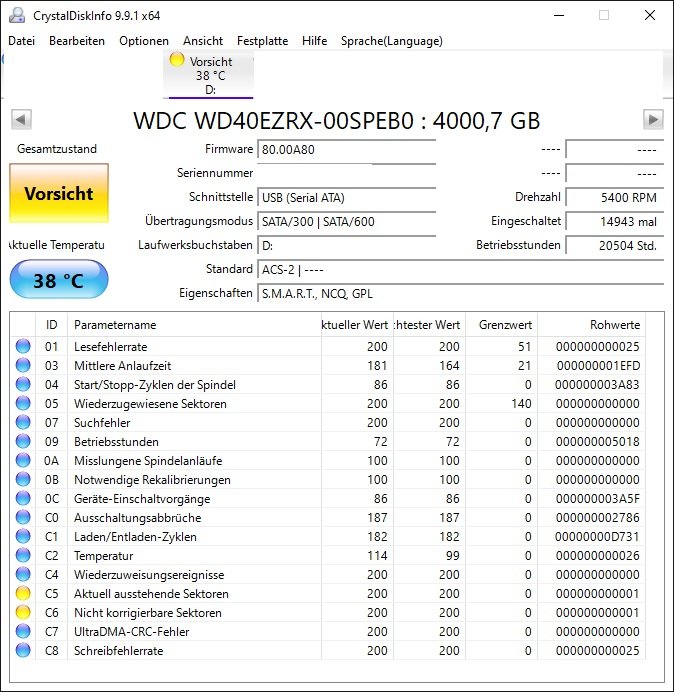Image resolution: width=674 pixels, height=692 pixels.
Task: Click blue status orb for Misslungene Spindelanläufe
Action: click(x=23, y=460)
